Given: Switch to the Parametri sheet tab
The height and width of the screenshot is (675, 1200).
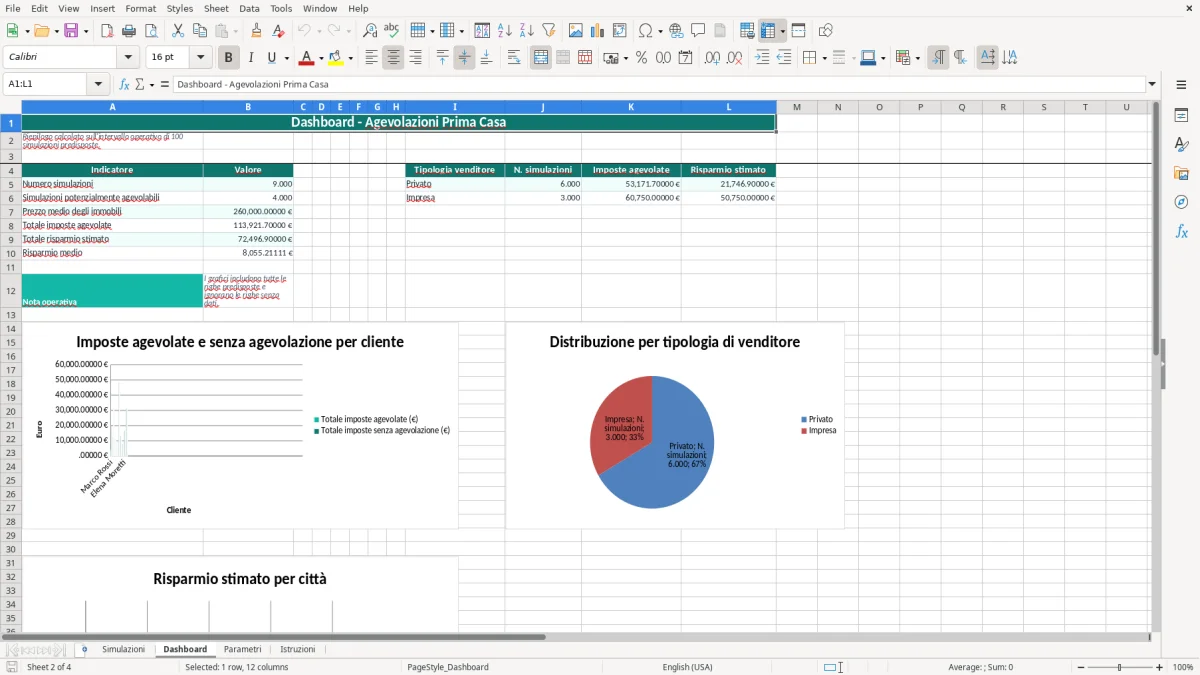Looking at the screenshot, I should click(243, 649).
